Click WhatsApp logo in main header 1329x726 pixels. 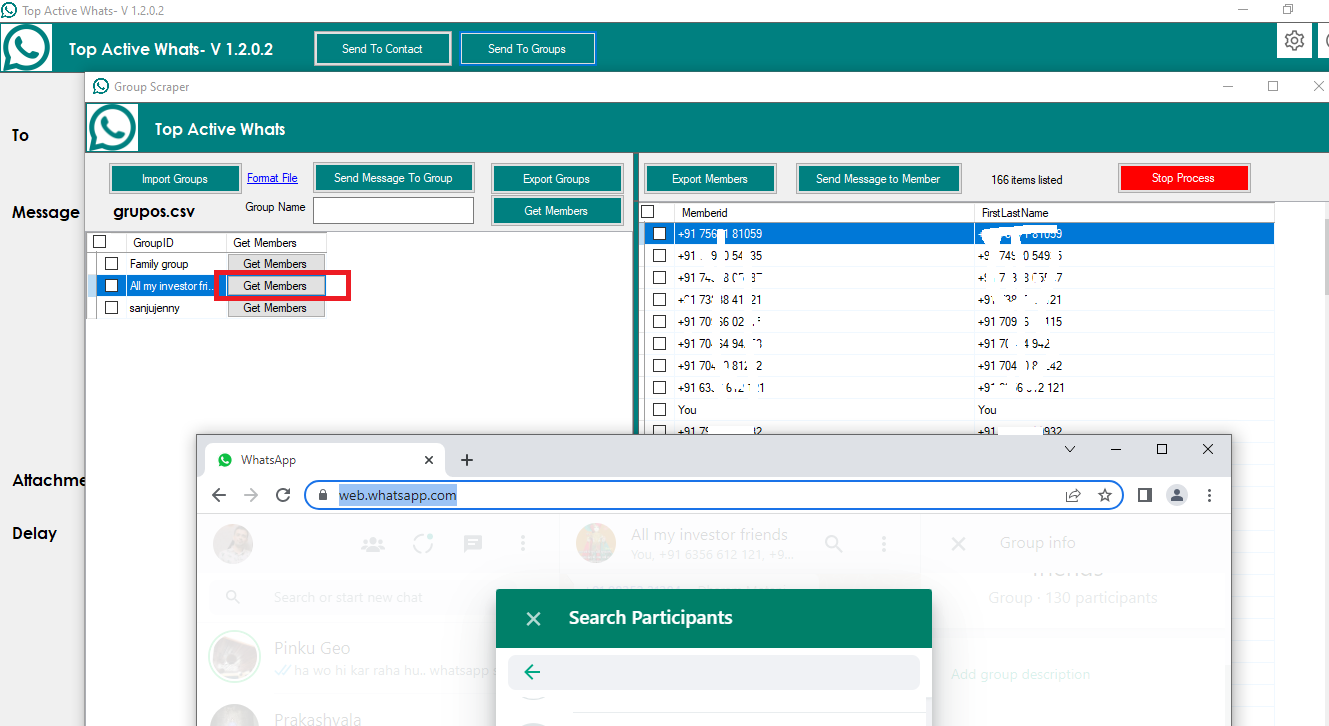[x=26, y=47]
